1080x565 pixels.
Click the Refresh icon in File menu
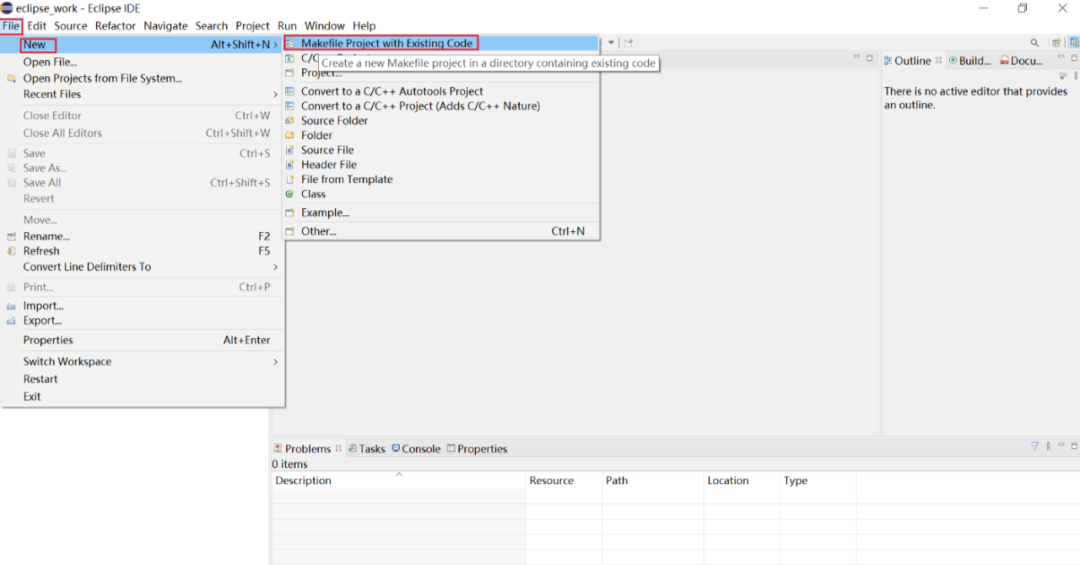click(11, 251)
